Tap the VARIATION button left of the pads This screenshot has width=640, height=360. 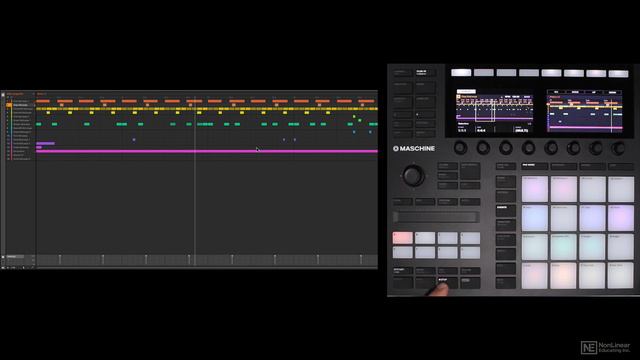[506, 225]
